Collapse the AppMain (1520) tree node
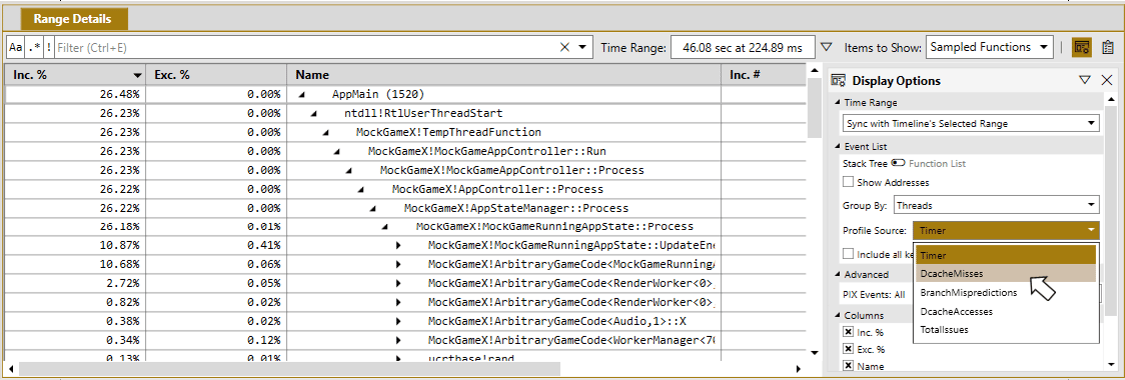1125x380 pixels. click(301, 95)
